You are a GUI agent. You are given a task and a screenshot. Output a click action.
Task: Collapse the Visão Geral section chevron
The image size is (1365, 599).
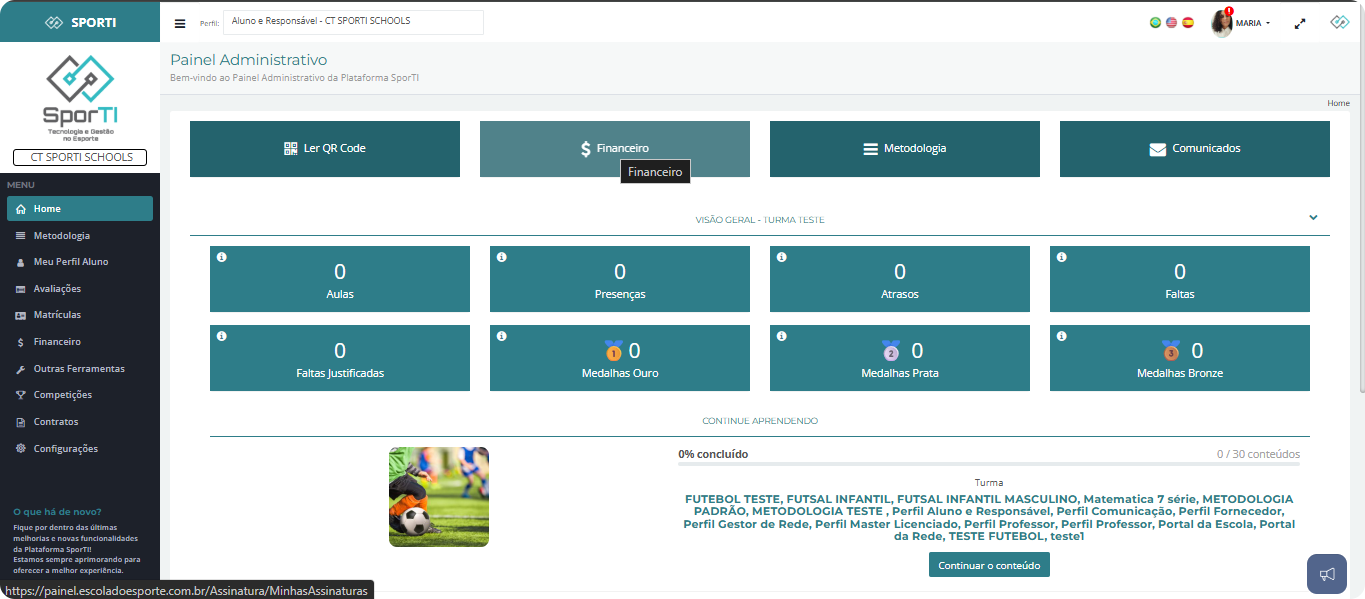(1313, 218)
